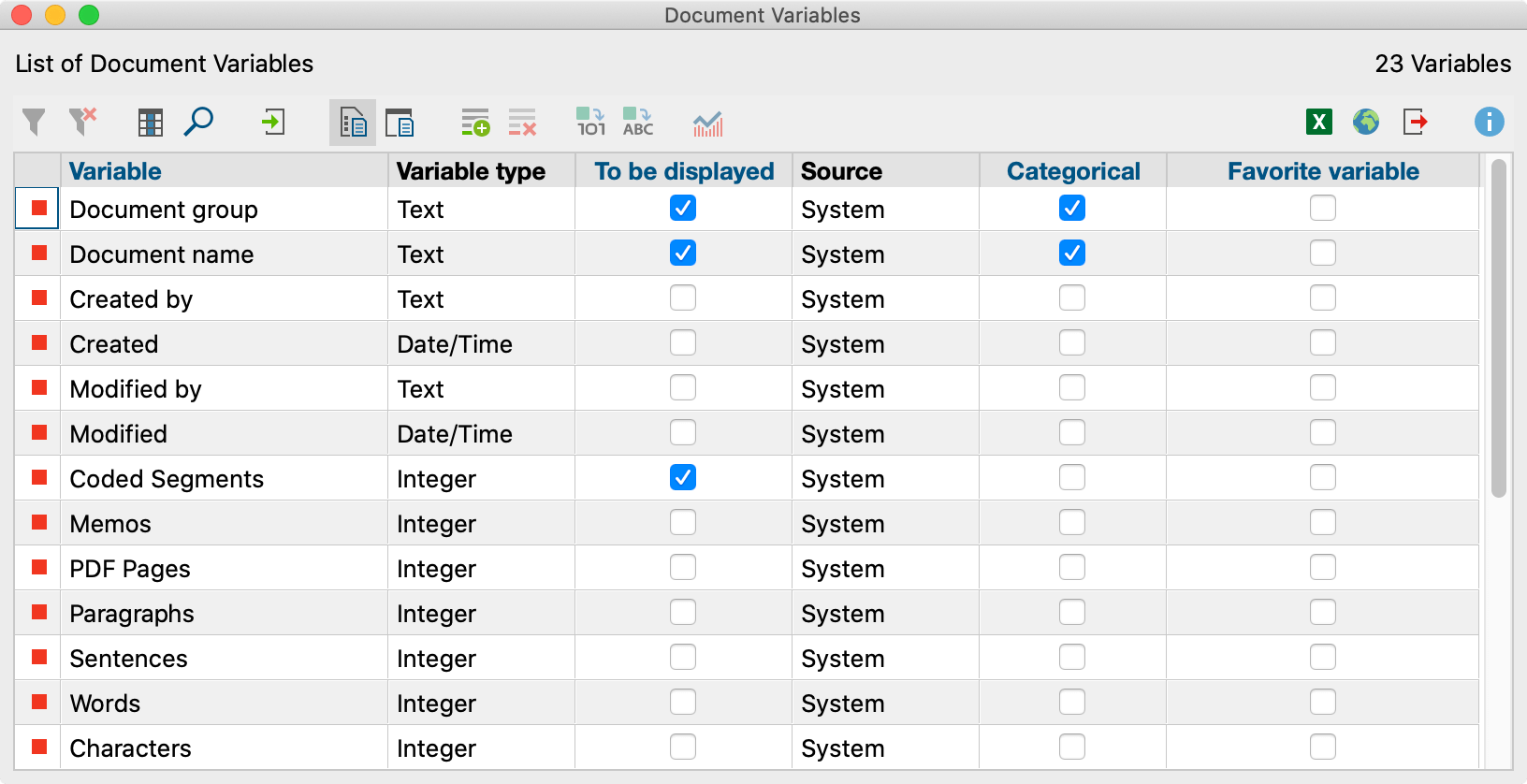This screenshot has width=1527, height=784.
Task: Enable To be displayed for Created by
Action: click(x=683, y=298)
